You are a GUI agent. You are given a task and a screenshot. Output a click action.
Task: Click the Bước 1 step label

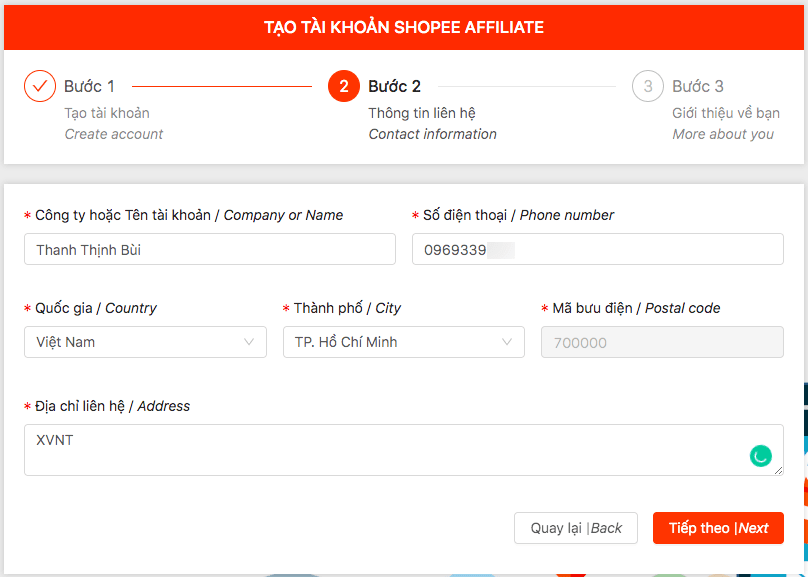tap(89, 86)
